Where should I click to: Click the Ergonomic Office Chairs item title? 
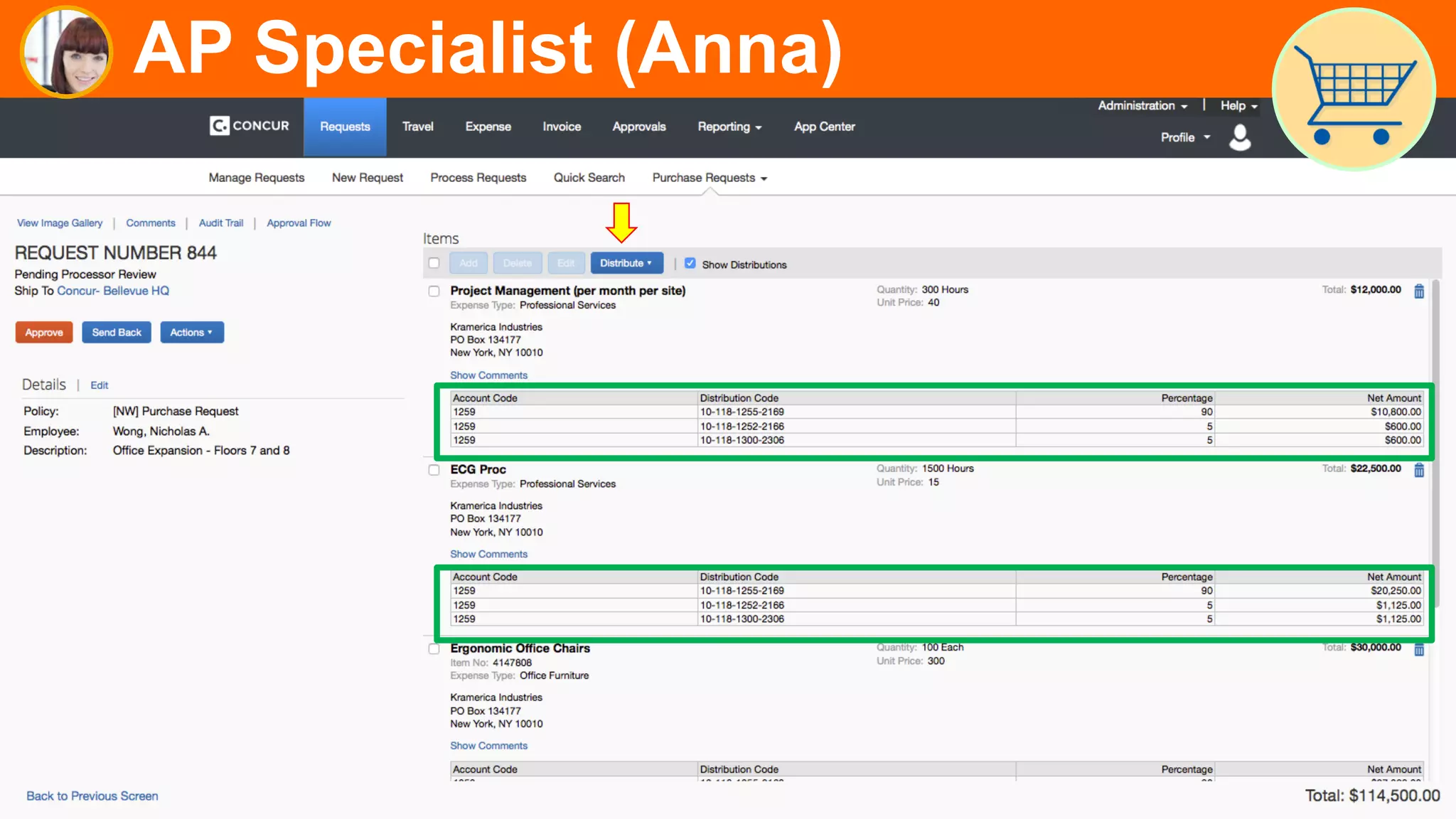point(520,648)
